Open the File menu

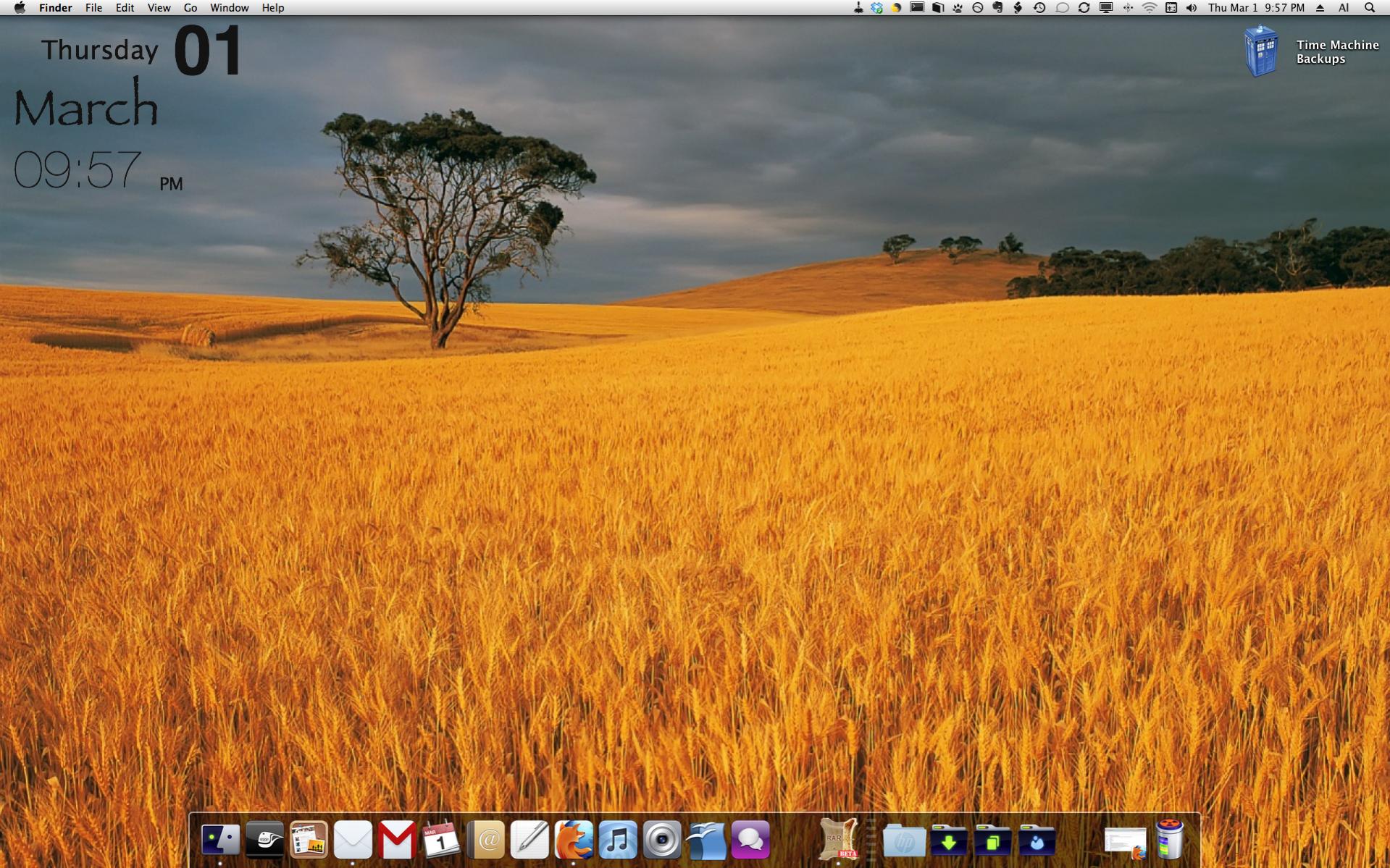click(93, 7)
